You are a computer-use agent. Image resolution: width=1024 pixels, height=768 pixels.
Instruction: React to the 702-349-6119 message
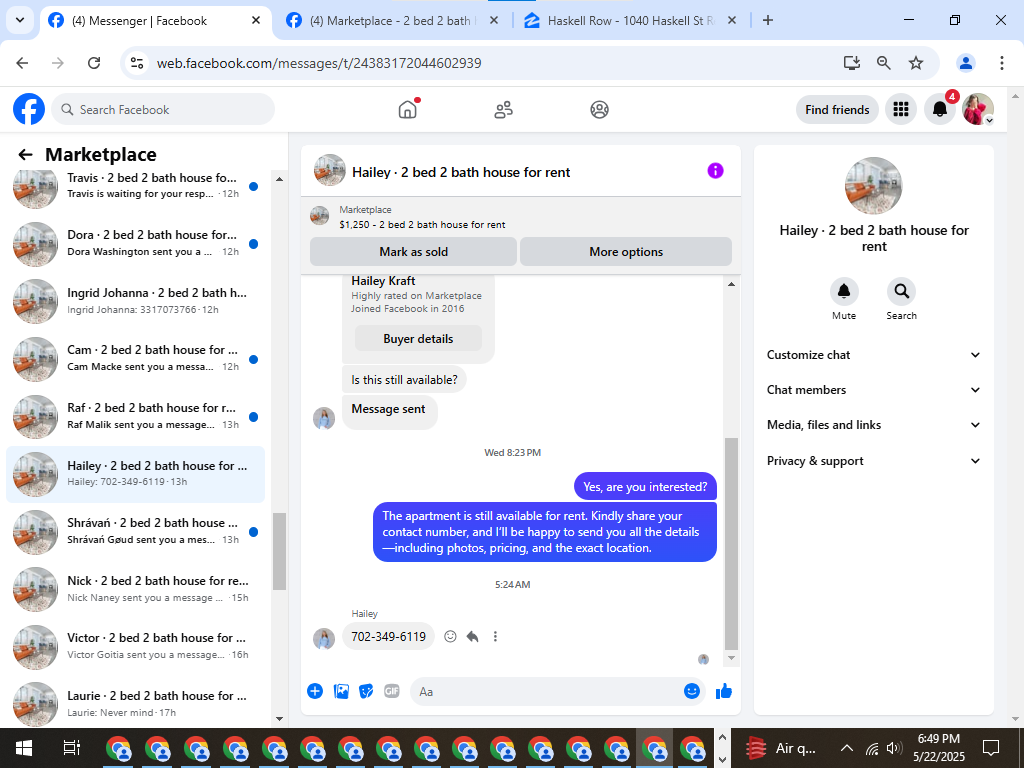tap(450, 636)
